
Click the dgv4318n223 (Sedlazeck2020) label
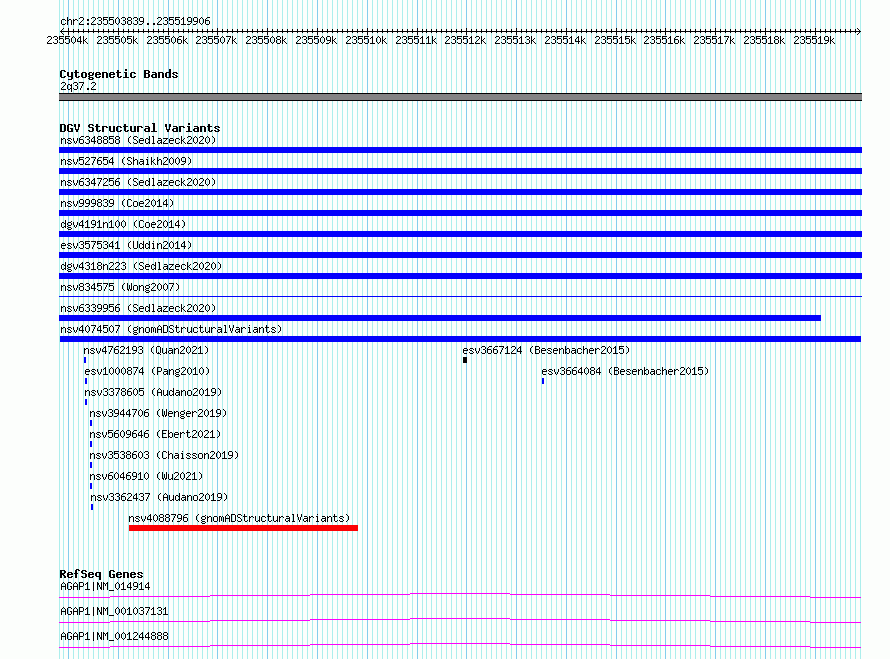(141, 266)
